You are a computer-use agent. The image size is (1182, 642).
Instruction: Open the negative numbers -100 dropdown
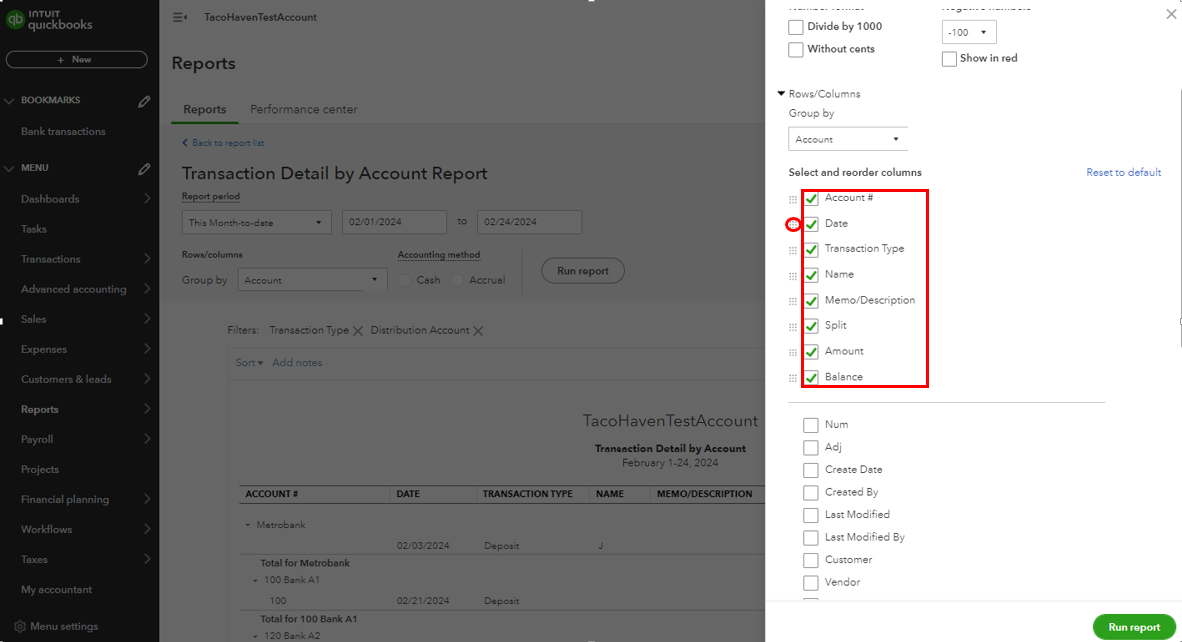pyautogui.click(x=969, y=32)
